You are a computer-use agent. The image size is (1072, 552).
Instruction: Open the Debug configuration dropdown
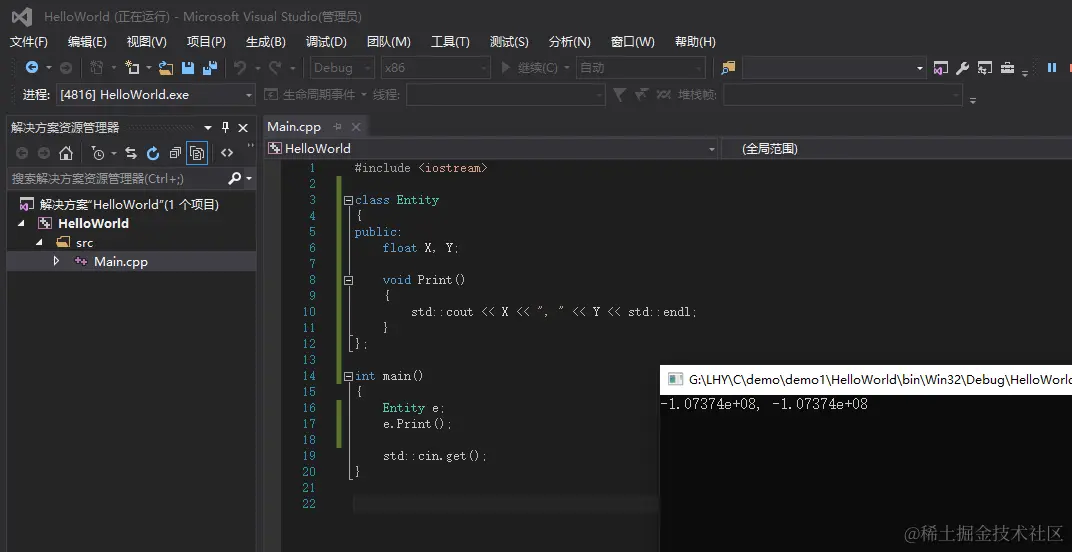343,67
